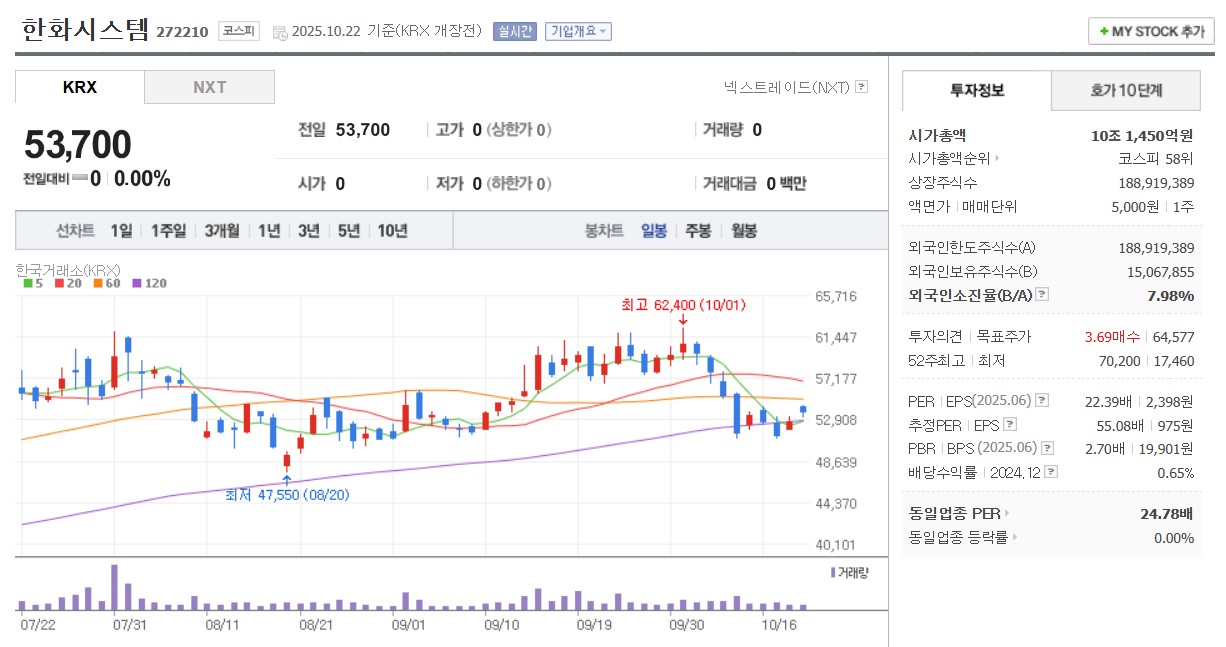Click the 한국거래소(KRX) chart label

[x=68, y=270]
